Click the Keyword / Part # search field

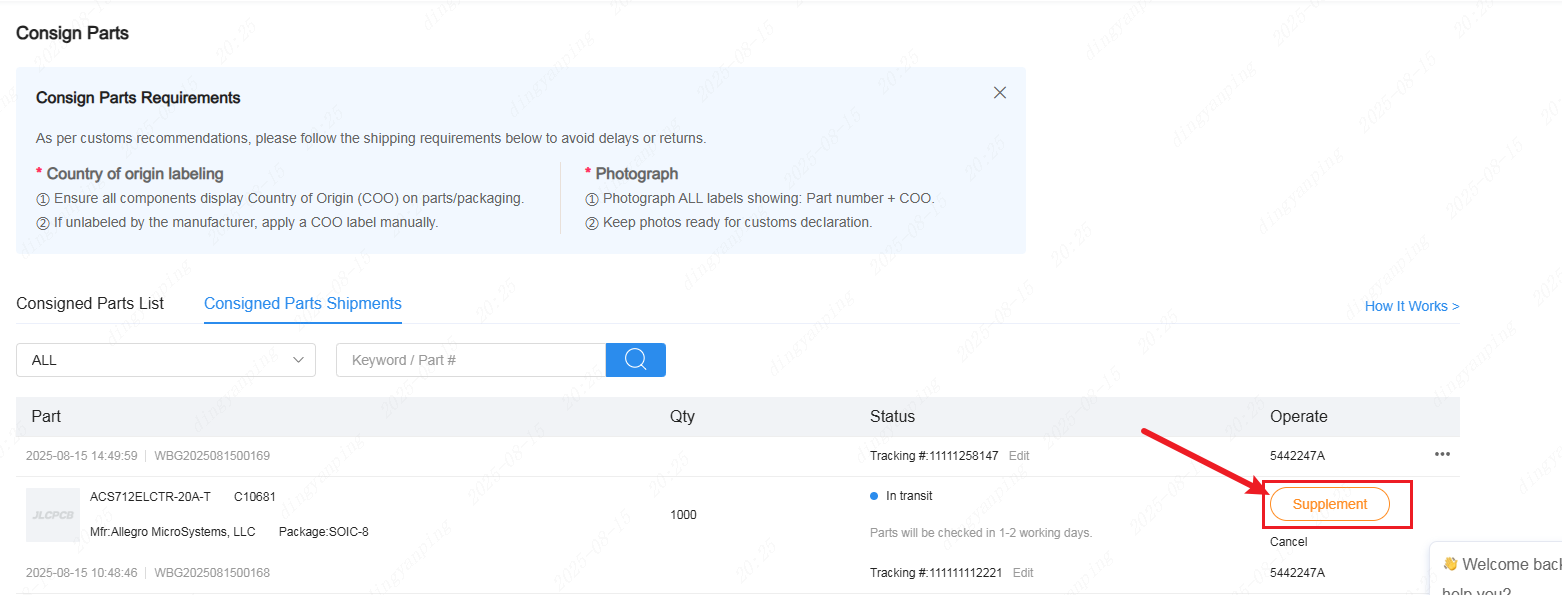(471, 360)
